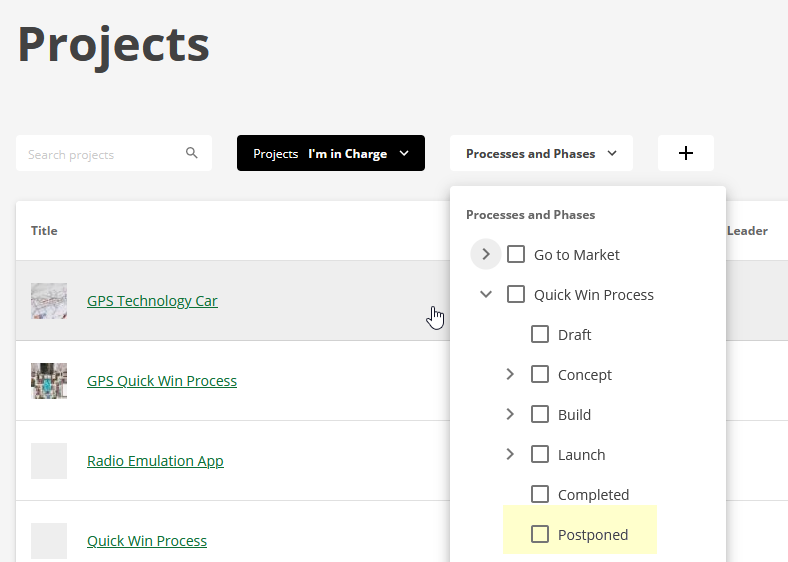This screenshot has width=788, height=562.
Task: Collapse the Quick Win Process tree
Action: click(x=486, y=294)
